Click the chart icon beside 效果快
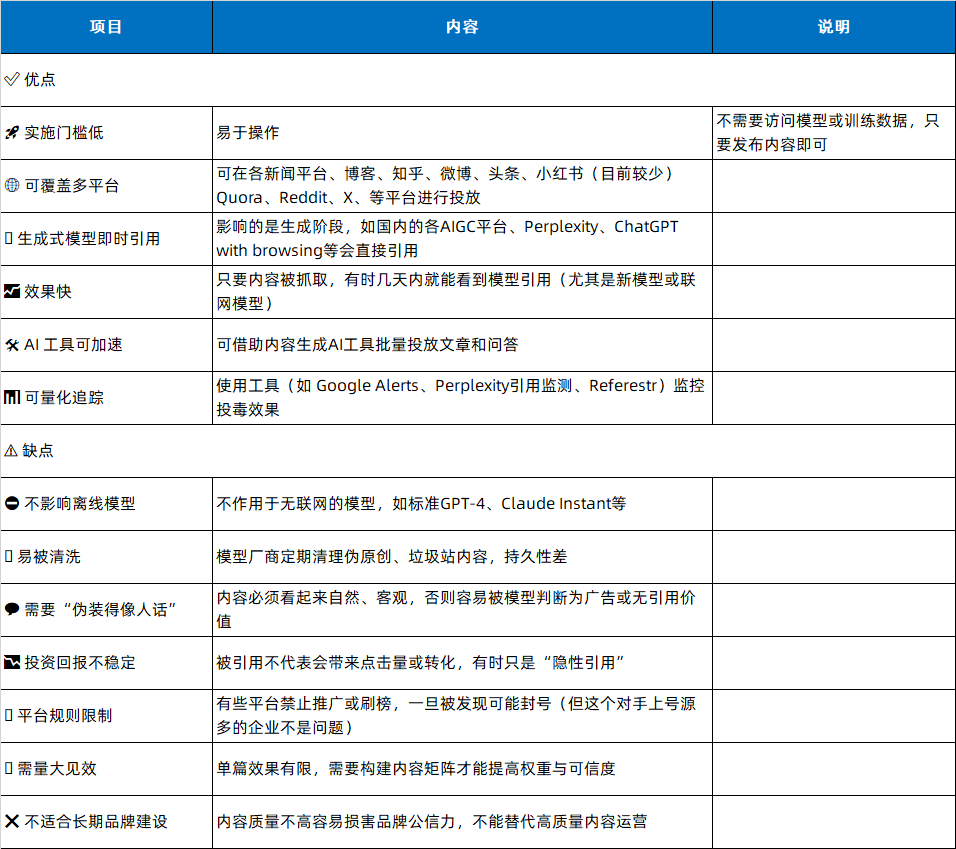956x849 pixels. point(12,292)
